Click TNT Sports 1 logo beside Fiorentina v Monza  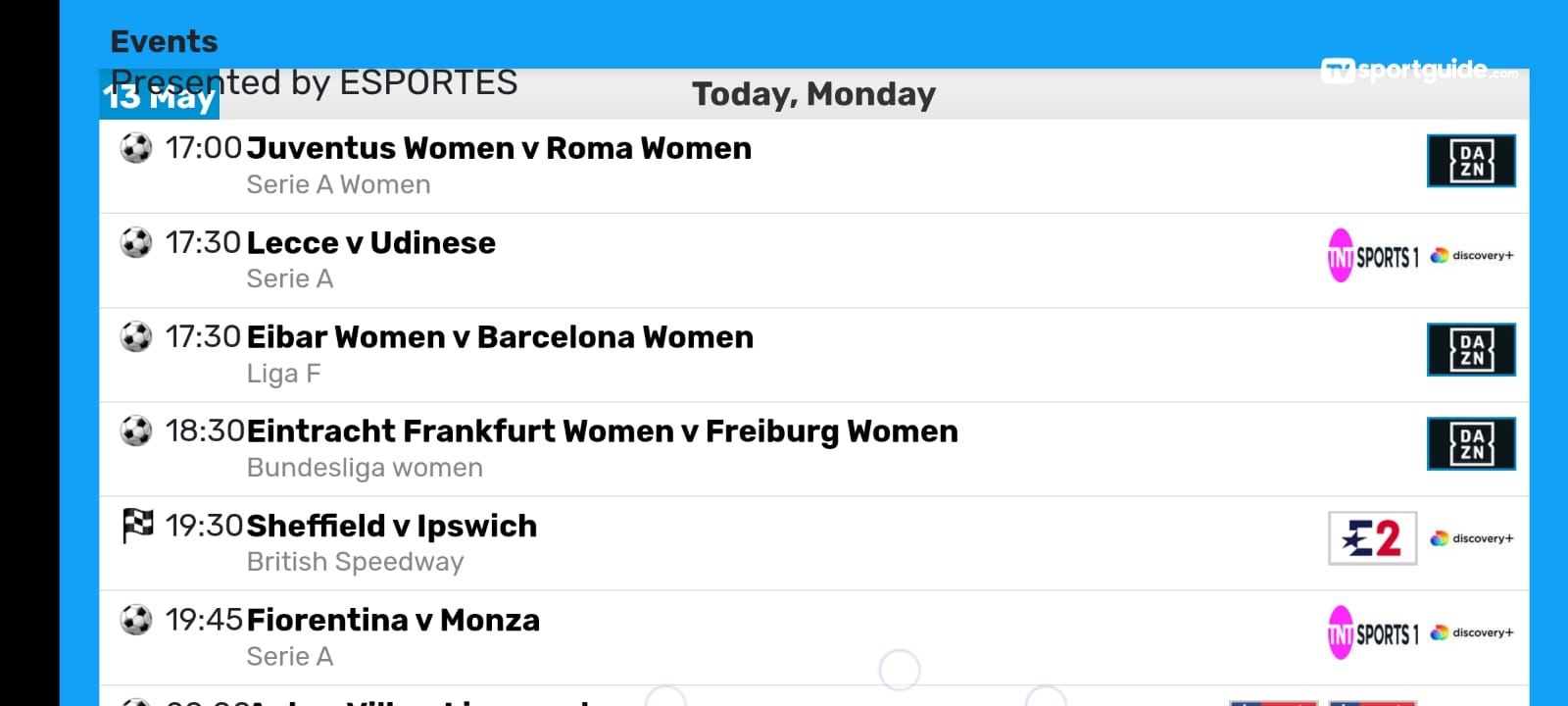(x=1373, y=632)
